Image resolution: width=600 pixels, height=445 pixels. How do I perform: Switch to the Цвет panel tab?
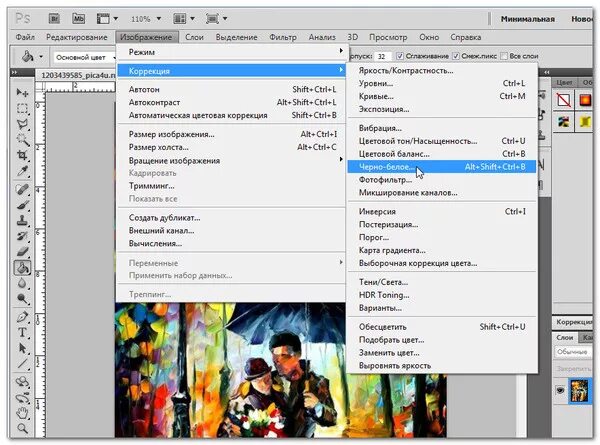point(564,82)
